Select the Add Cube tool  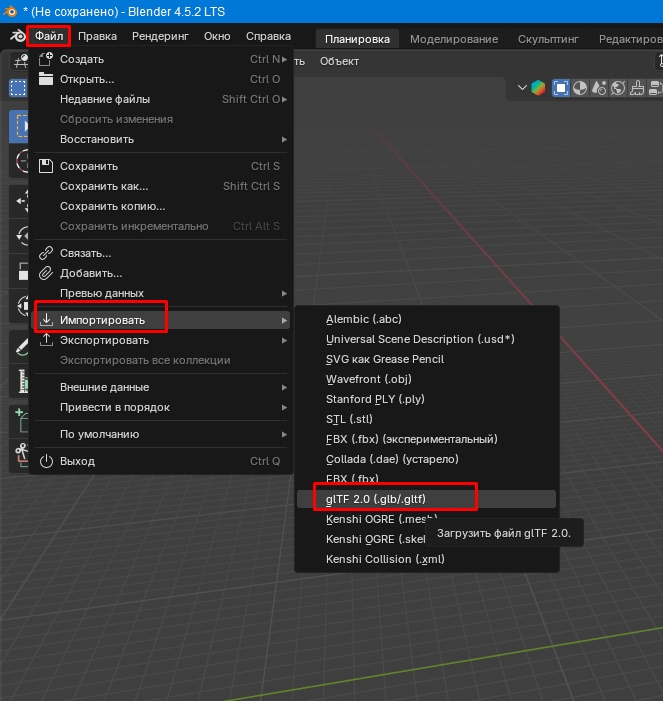pos(20,421)
